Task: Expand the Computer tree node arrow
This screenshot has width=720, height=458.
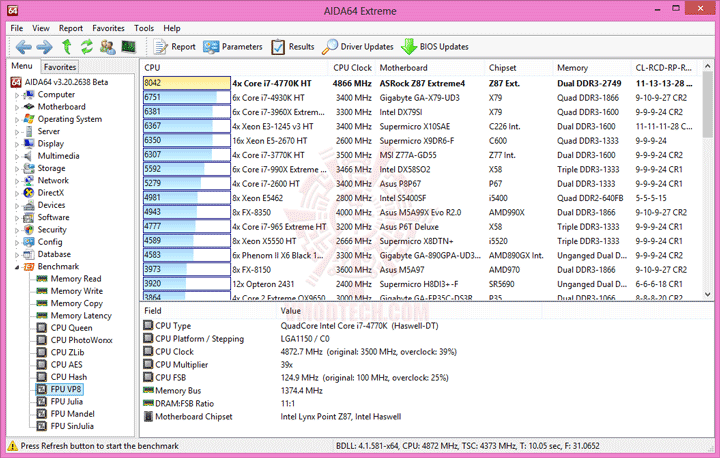Action: click(17, 95)
